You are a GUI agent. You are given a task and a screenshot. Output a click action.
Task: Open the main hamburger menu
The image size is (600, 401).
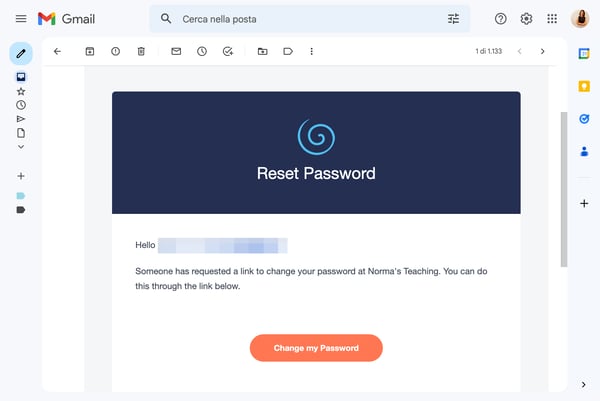click(21, 19)
